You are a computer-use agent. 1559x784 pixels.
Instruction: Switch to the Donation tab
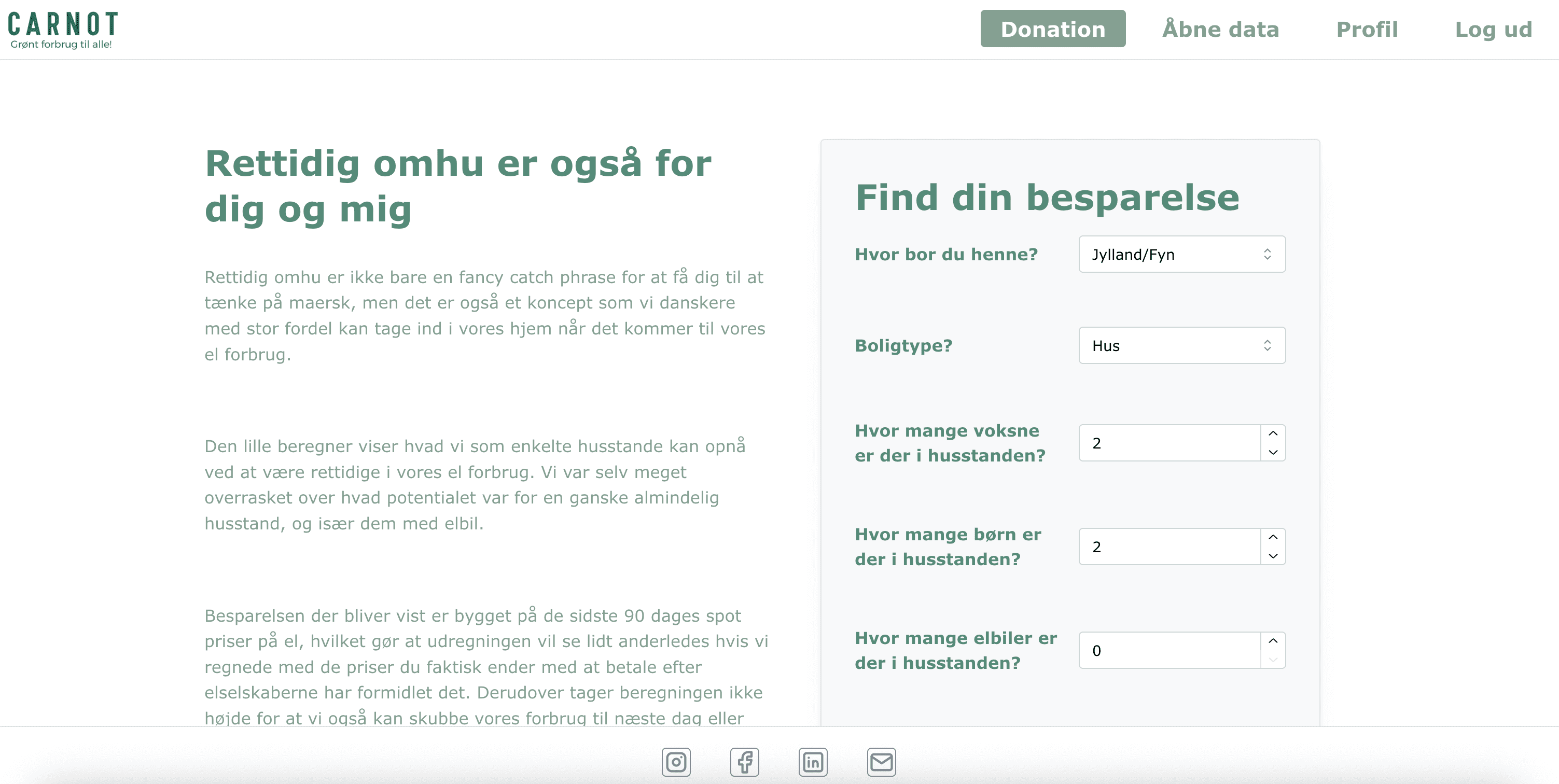tap(1053, 29)
